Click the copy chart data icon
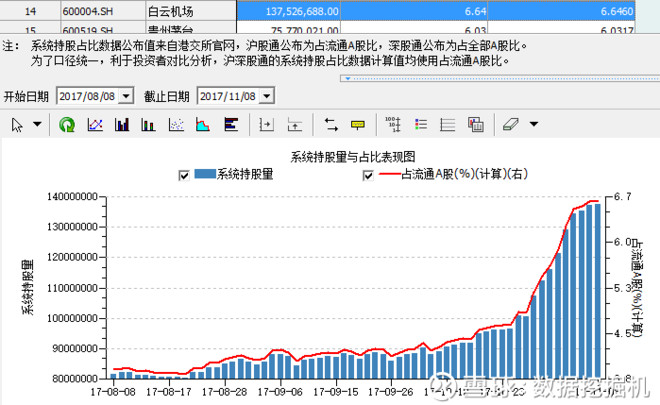This screenshot has width=660, height=405. coord(476,125)
